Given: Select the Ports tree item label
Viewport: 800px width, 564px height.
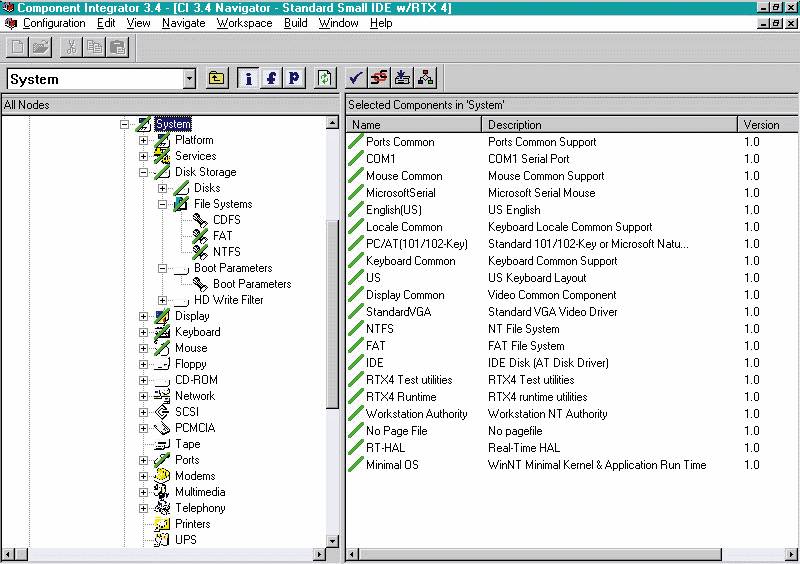Looking at the screenshot, I should 187,460.
